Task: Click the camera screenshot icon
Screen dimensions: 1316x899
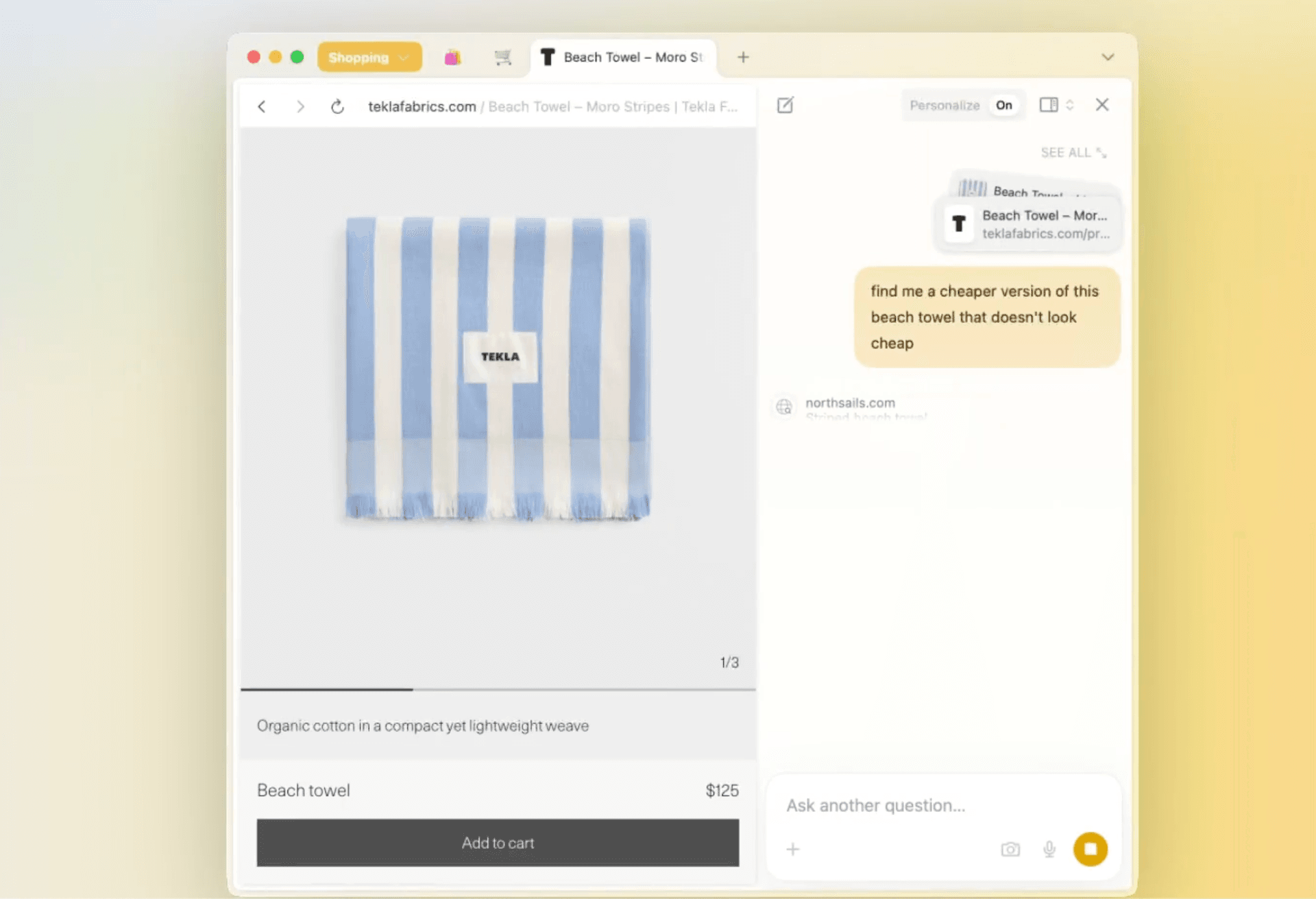Action: pyautogui.click(x=1010, y=850)
